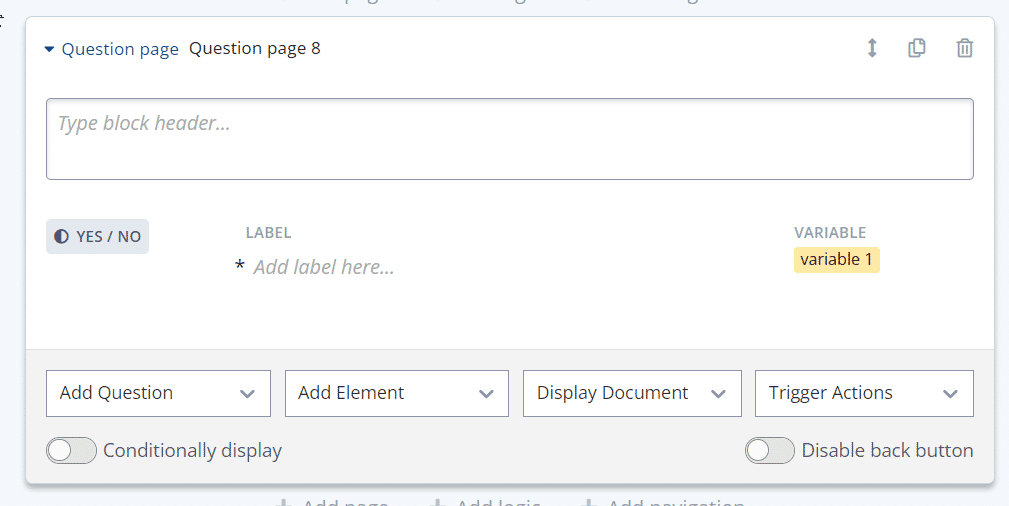The height and width of the screenshot is (506, 1009).
Task: Expand the Add Element dropdown
Action: 397,393
